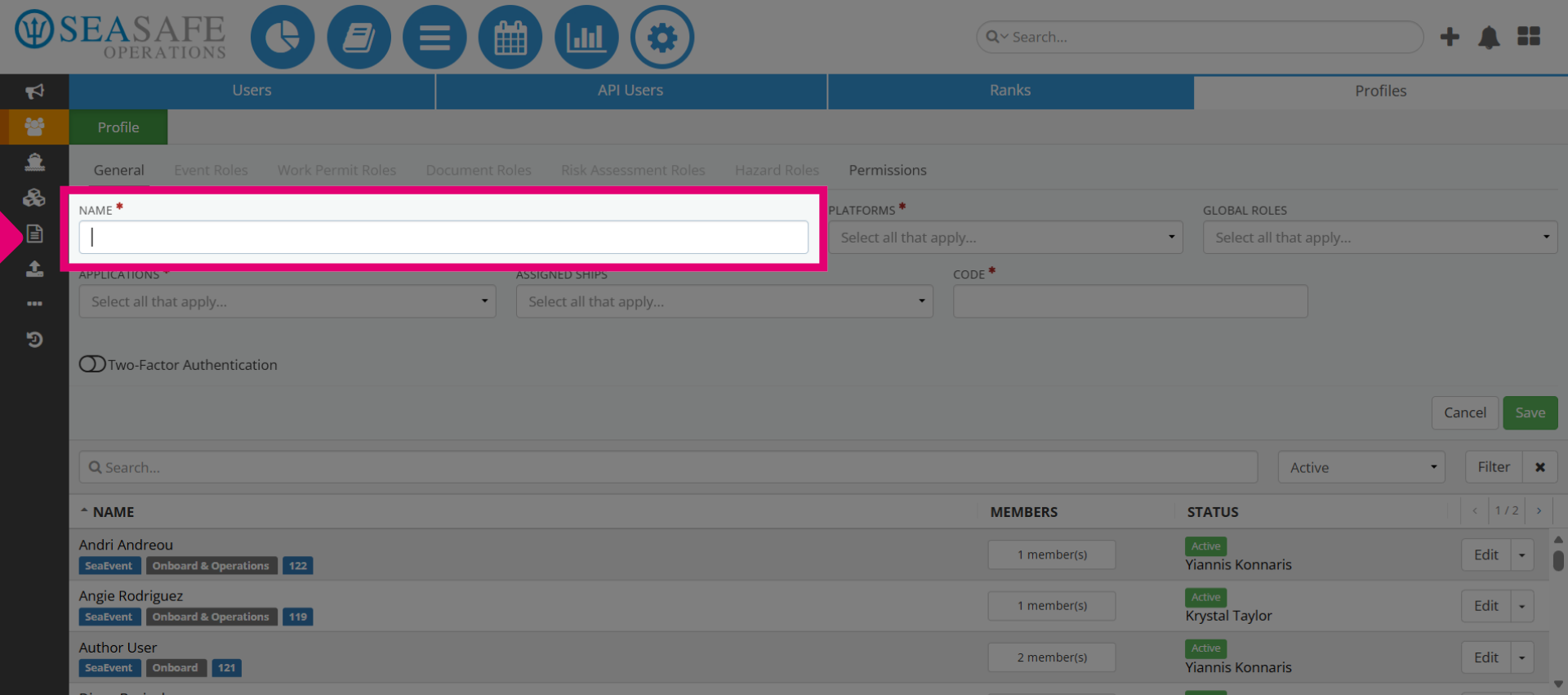Viewport: 1568px width, 695px height.
Task: Click the plus add icon
Action: (1450, 37)
